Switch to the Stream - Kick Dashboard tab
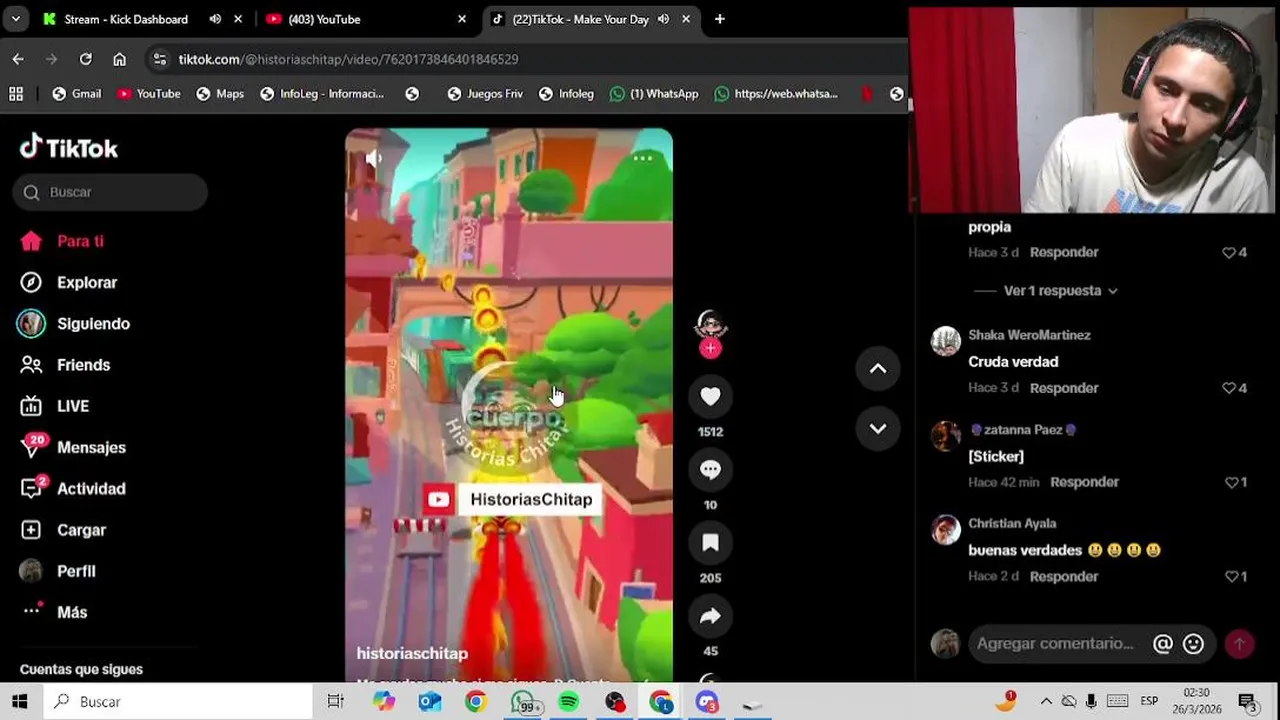 (x=126, y=19)
